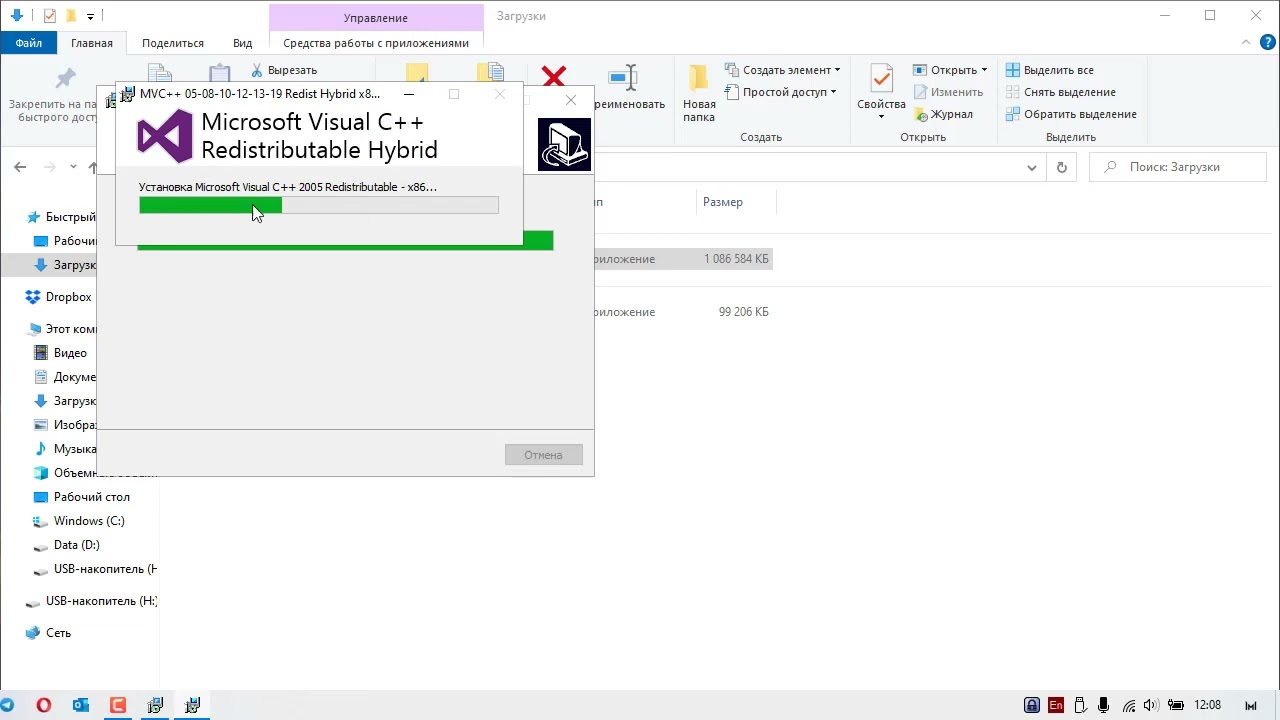Go back with the navigation arrow
This screenshot has width=1280, height=720.
click(x=21, y=167)
